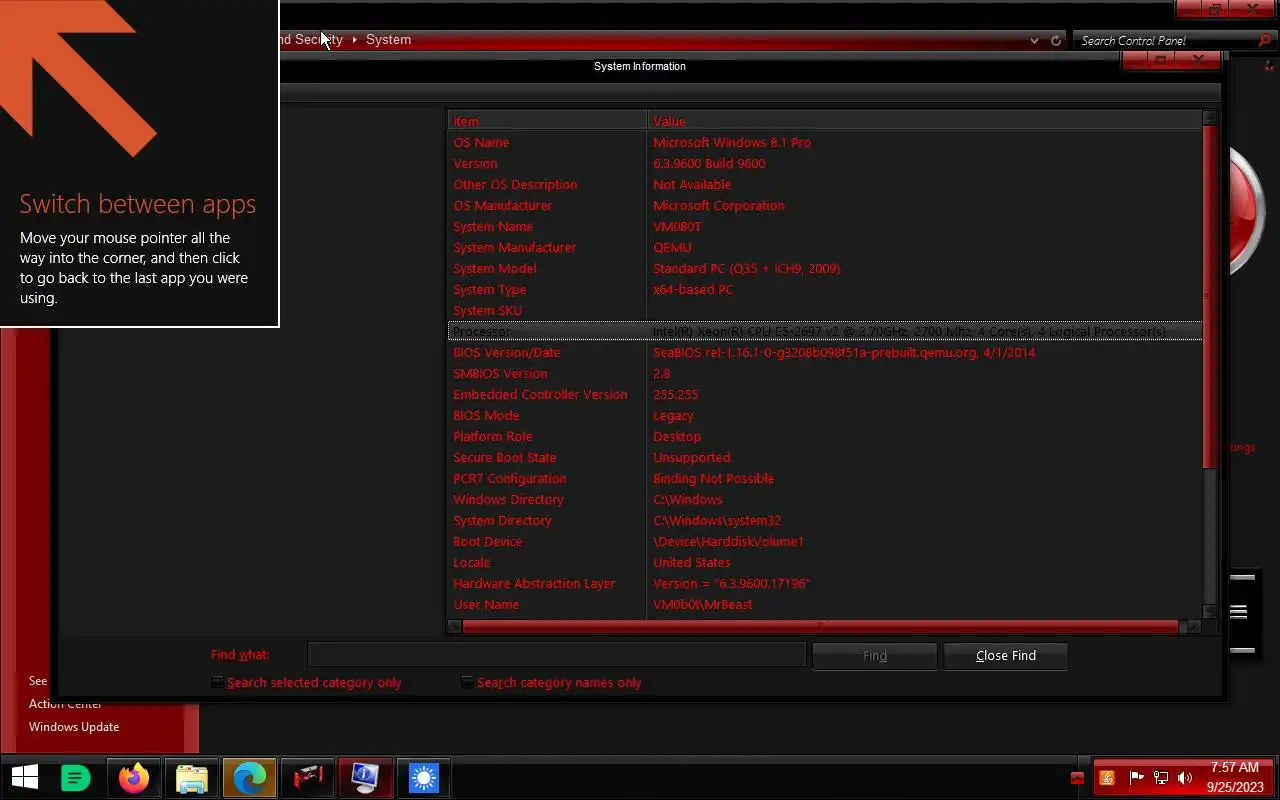Select the System Directory row
This screenshot has width=1280, height=800.
click(x=825, y=520)
